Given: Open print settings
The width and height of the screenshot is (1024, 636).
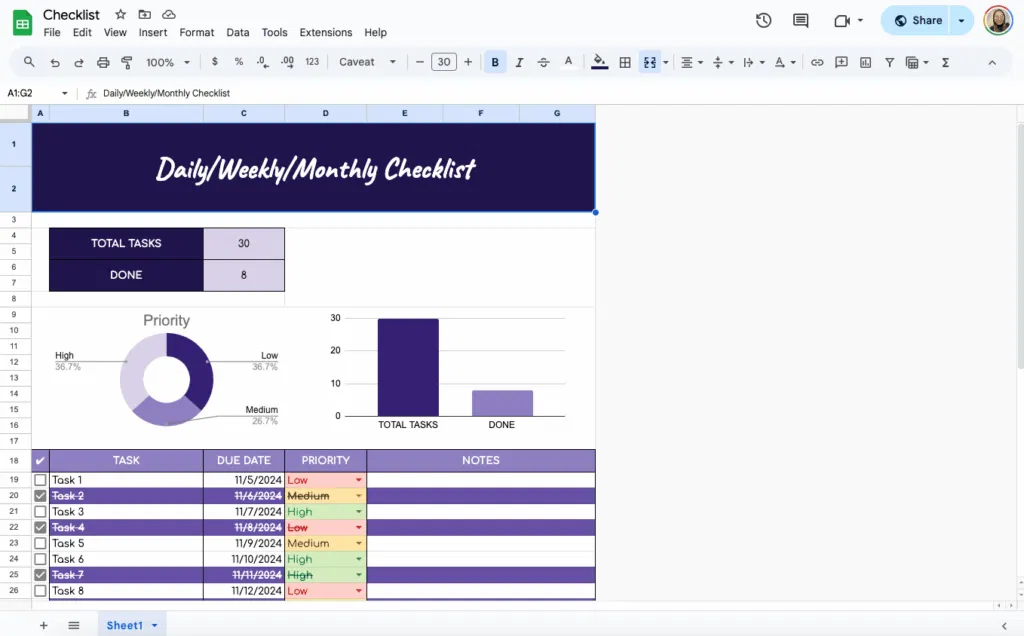Looking at the screenshot, I should 103,62.
